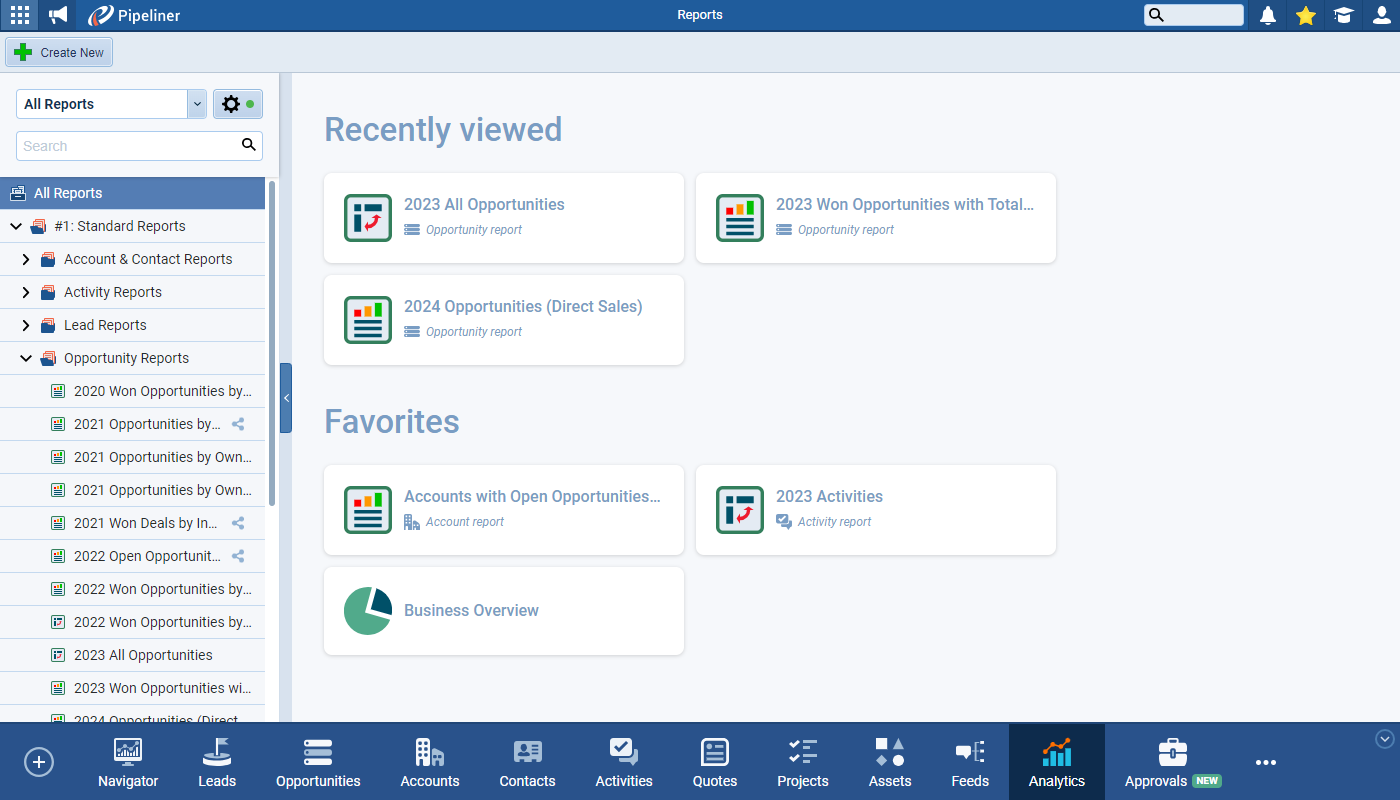
Task: Switch to the Quotes tab
Action: 714,762
